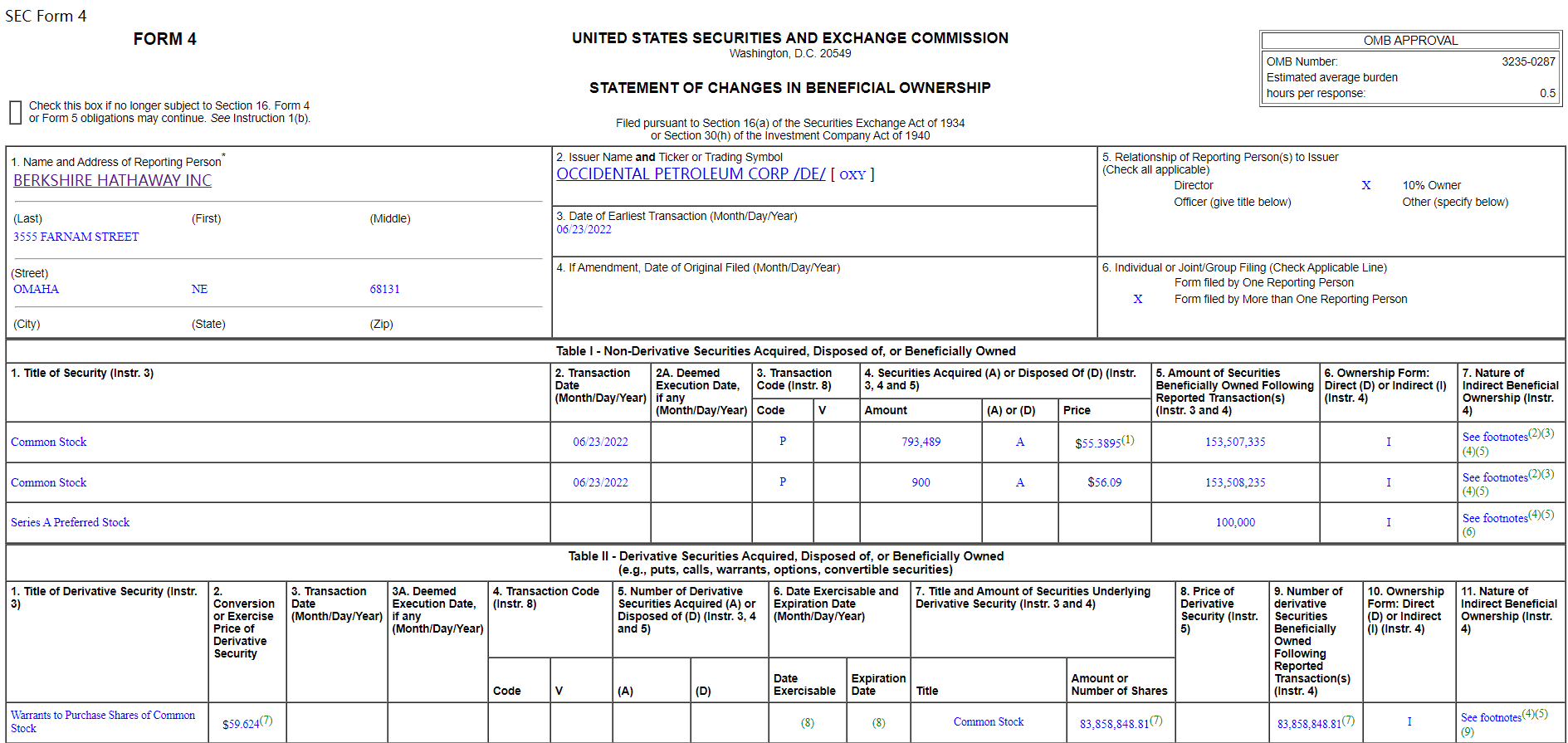Click the OMAHA city value
This screenshot has height=743, width=1568.
[37, 289]
